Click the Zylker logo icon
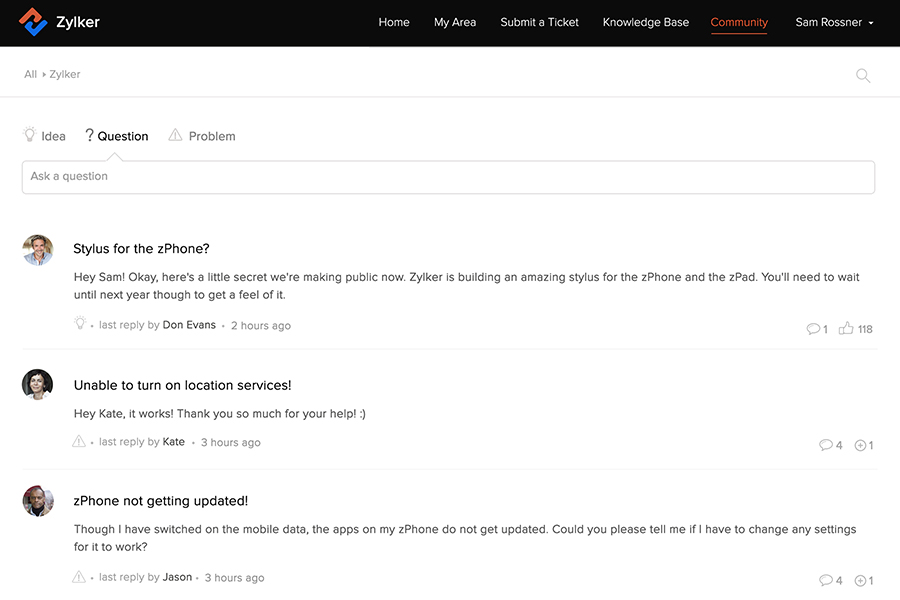Screen dimensions: 900x600 (x=33, y=22)
